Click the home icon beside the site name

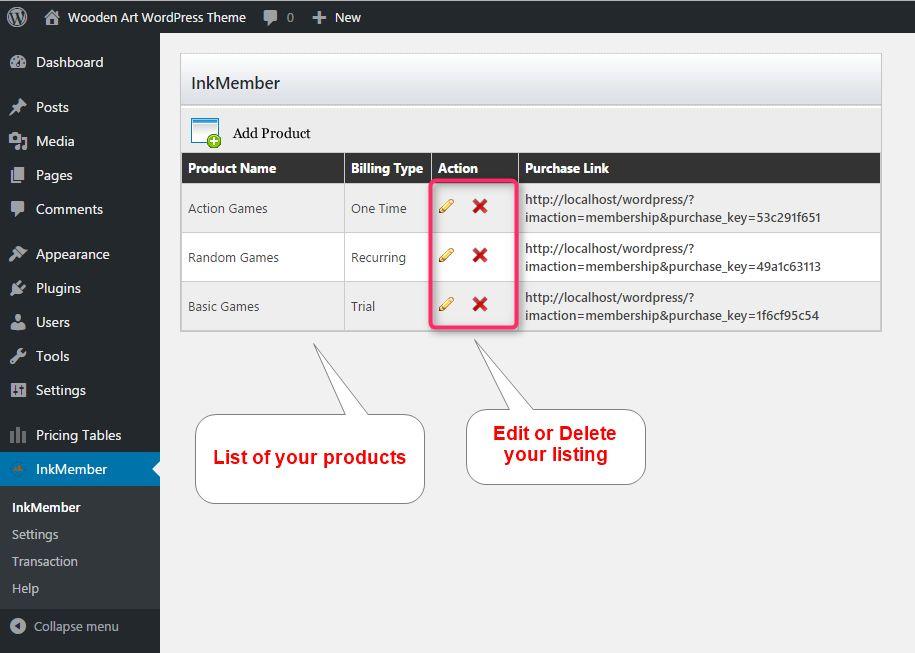(x=52, y=18)
